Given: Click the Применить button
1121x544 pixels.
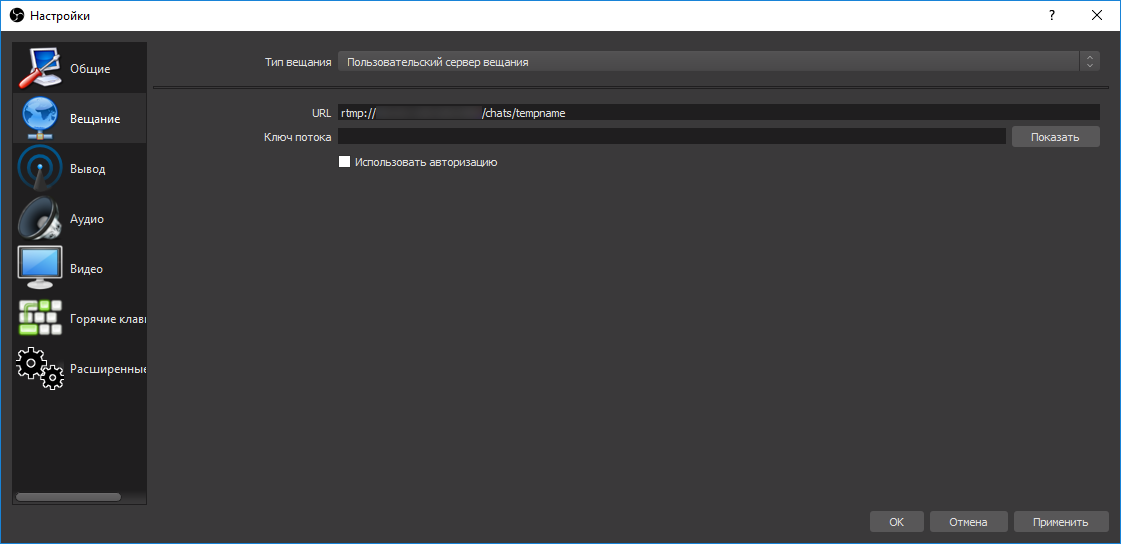Looking at the screenshot, I should (1061, 522).
